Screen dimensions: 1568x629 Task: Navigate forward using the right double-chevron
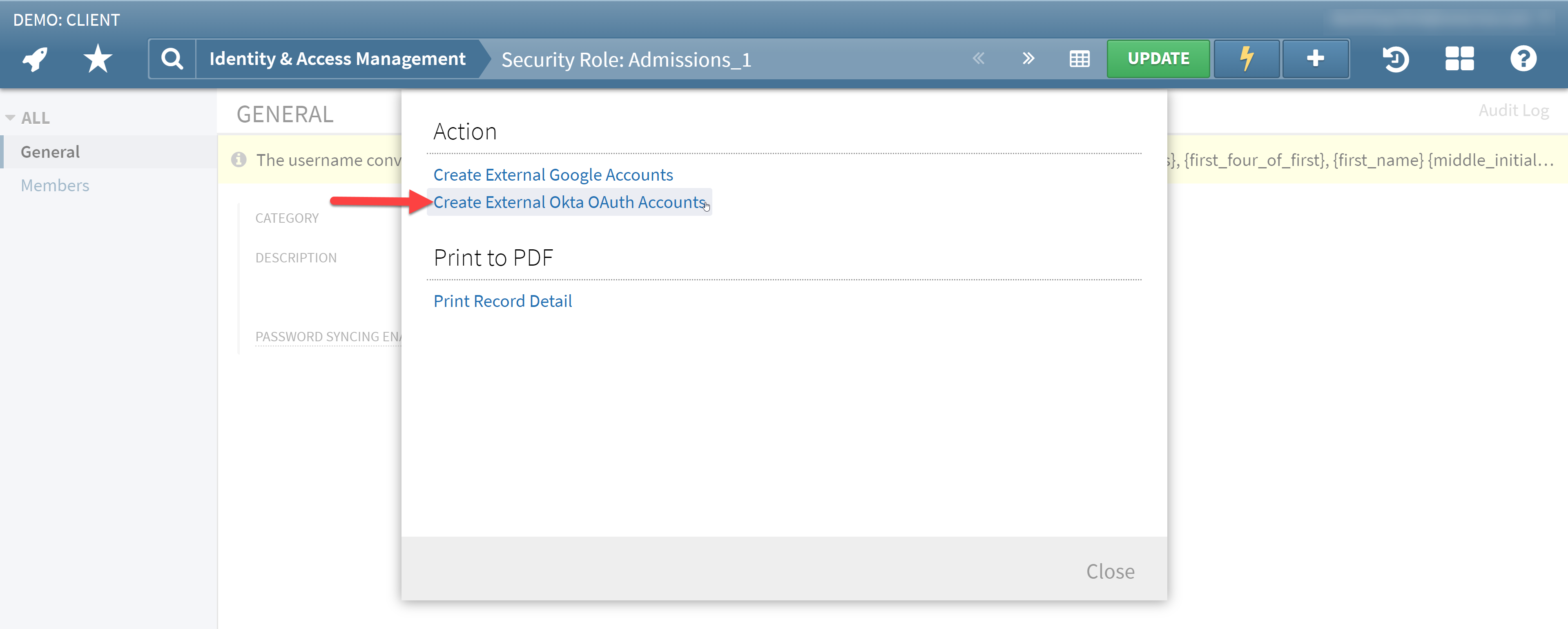1028,58
